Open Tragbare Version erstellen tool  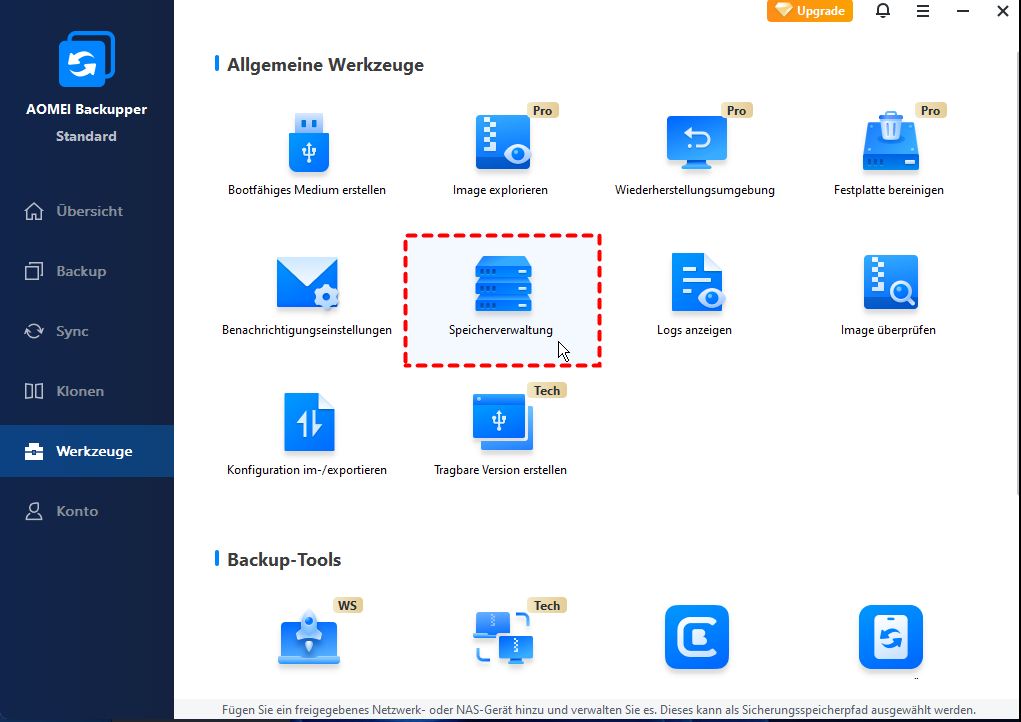coord(502,423)
